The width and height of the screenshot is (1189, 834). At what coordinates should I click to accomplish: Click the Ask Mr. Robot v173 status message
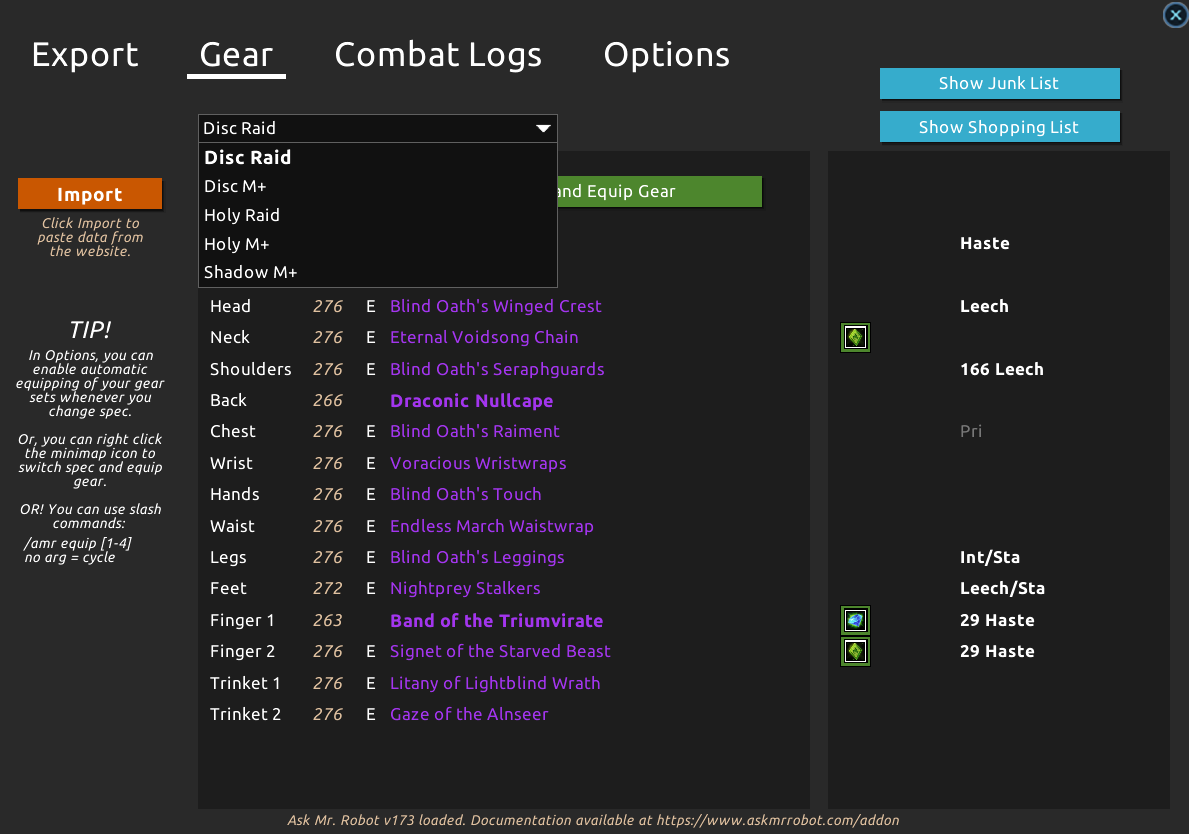coord(593,820)
